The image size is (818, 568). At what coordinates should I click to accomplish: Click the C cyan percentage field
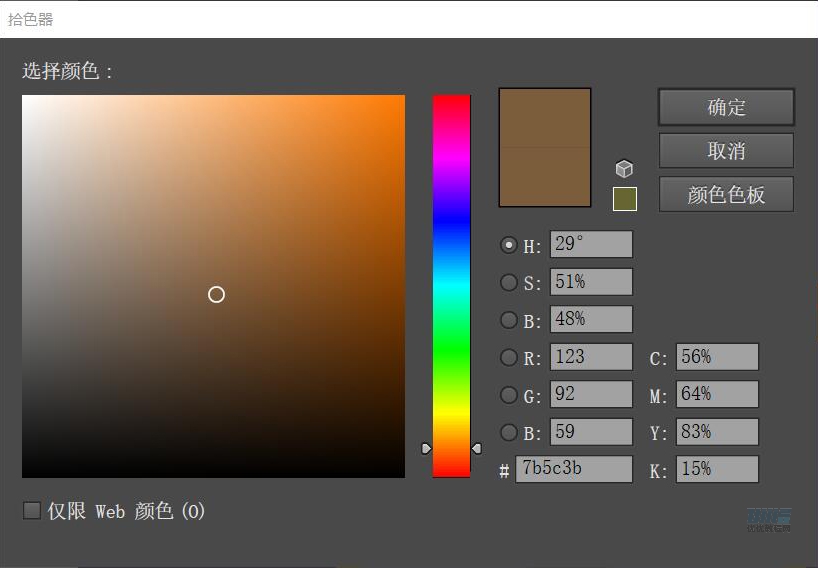pyautogui.click(x=716, y=357)
